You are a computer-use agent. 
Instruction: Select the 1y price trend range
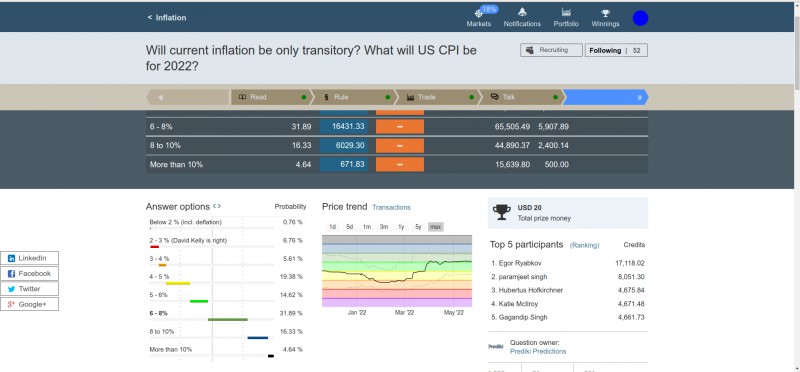pos(401,227)
